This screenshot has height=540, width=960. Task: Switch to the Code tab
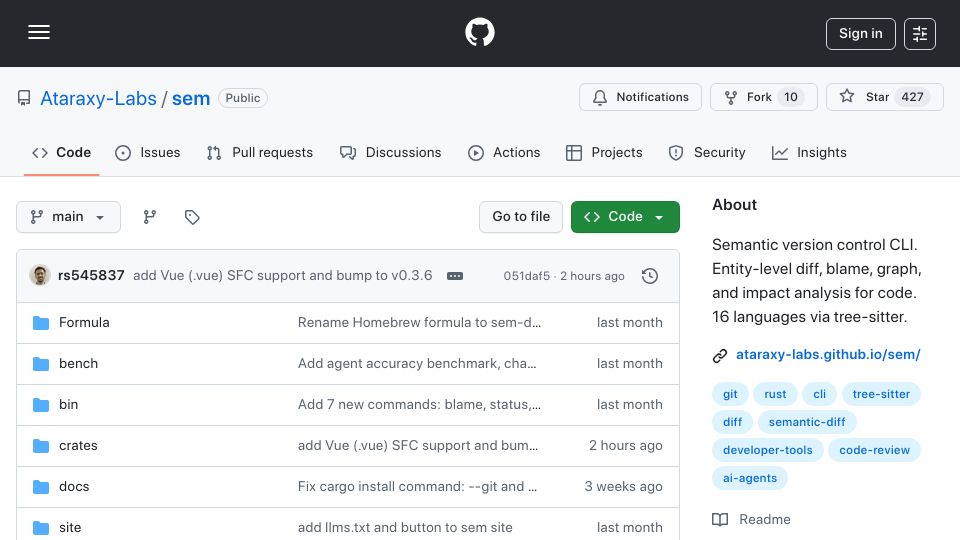coord(61,152)
